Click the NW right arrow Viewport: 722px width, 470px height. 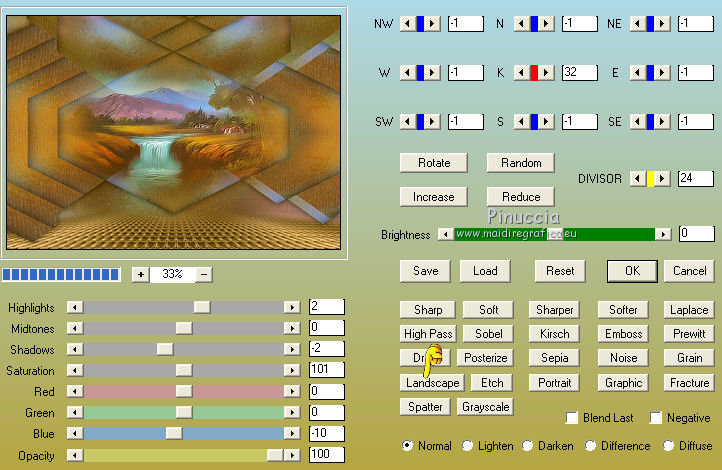coord(432,23)
